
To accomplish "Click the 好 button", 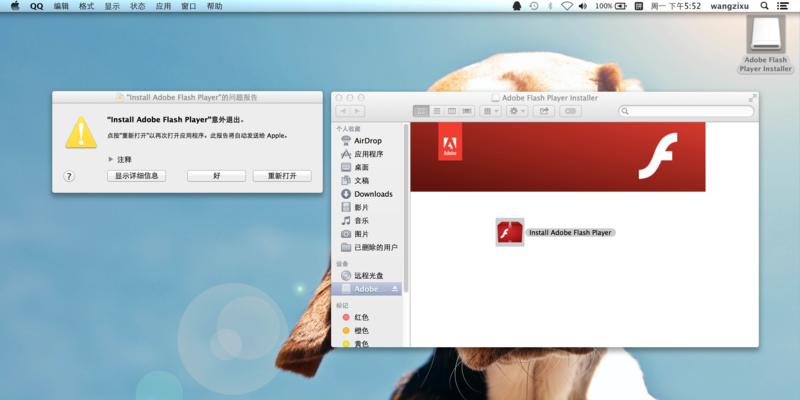I will click(216, 176).
